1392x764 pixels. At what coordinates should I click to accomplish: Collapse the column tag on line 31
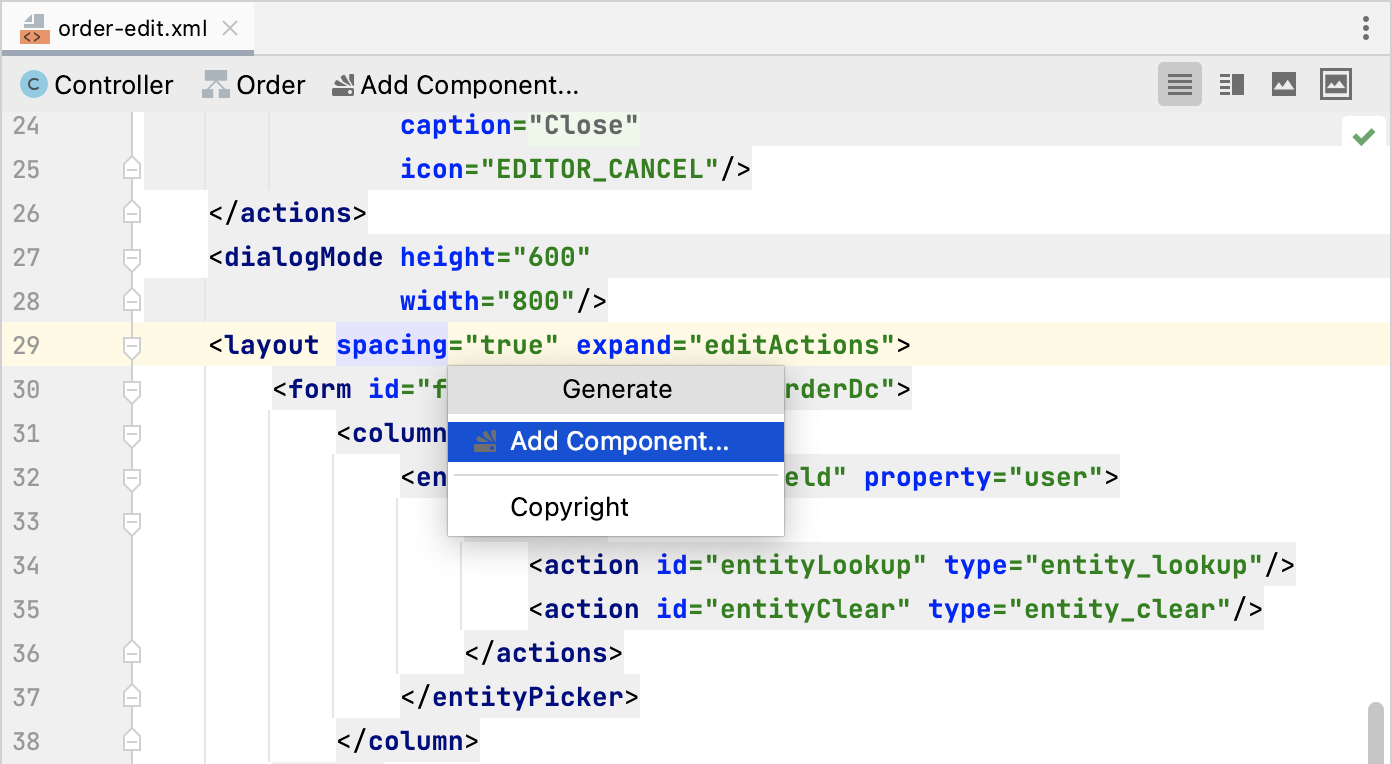click(131, 433)
